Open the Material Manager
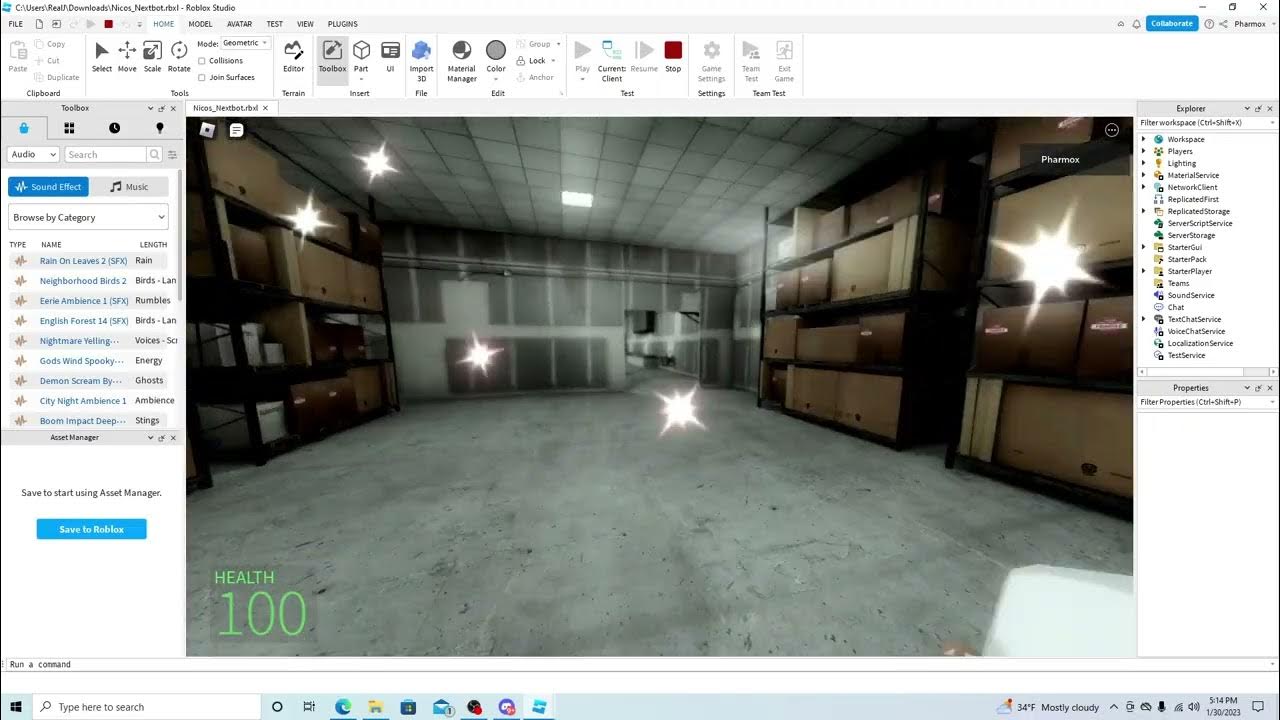 (x=461, y=61)
